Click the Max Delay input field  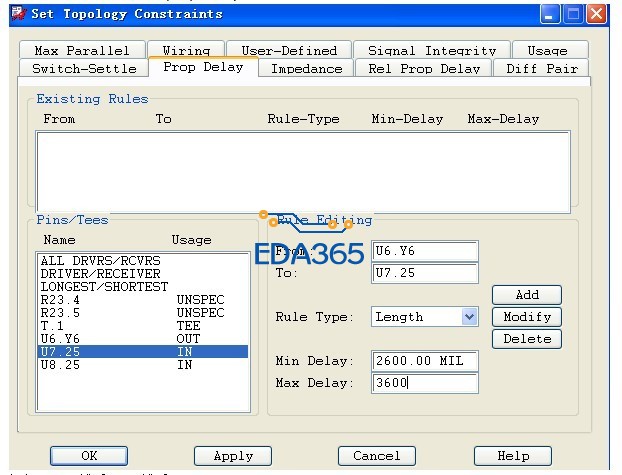click(424, 383)
